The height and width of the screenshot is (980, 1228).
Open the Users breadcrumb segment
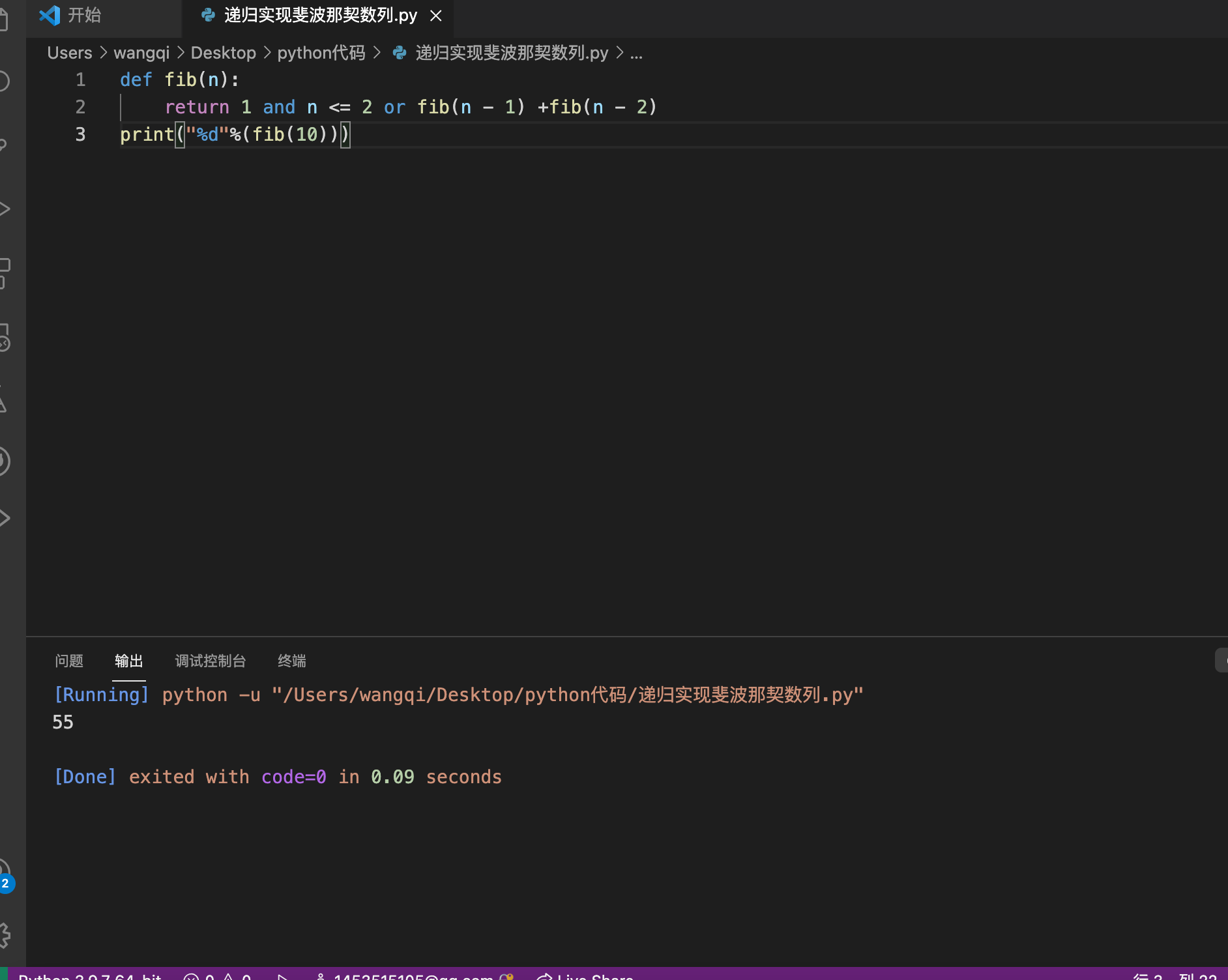(70, 53)
